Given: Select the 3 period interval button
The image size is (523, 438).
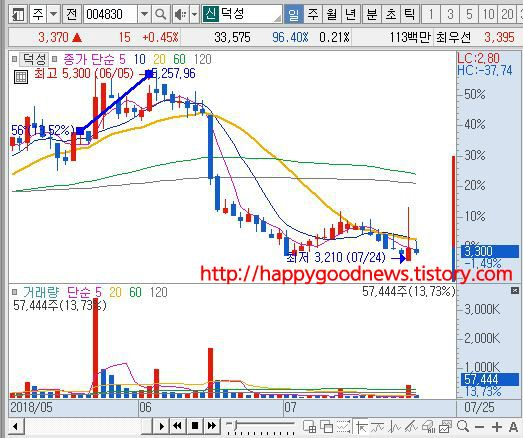Looking at the screenshot, I should click(x=450, y=14).
